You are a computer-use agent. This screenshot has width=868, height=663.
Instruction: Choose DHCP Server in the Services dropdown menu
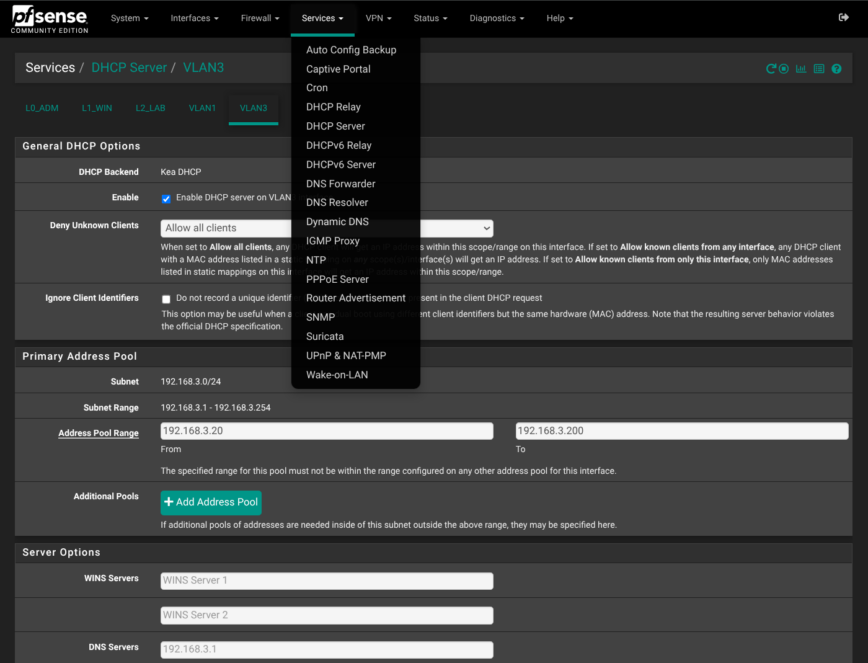335,126
